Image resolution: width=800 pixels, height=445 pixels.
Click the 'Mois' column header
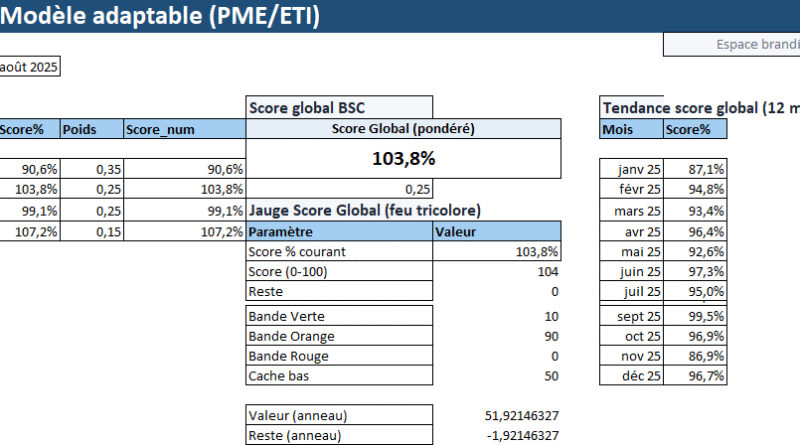632,129
